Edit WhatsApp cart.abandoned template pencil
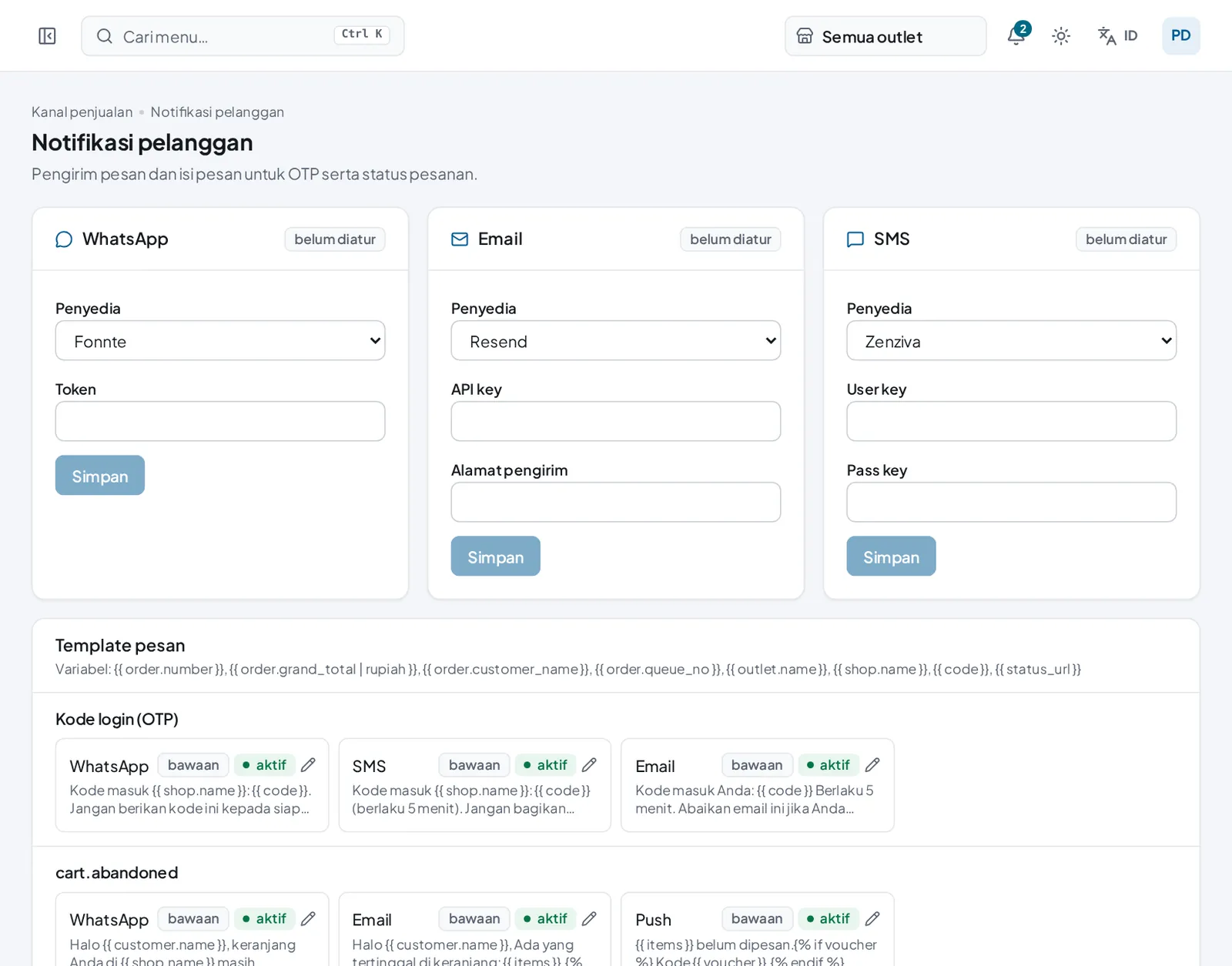Image resolution: width=1232 pixels, height=966 pixels. [308, 919]
